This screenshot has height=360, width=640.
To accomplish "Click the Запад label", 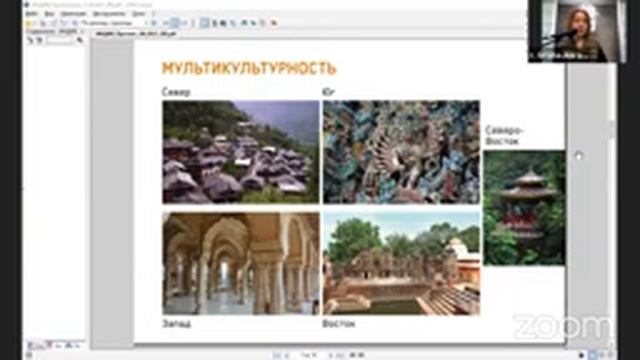I will [x=177, y=324].
